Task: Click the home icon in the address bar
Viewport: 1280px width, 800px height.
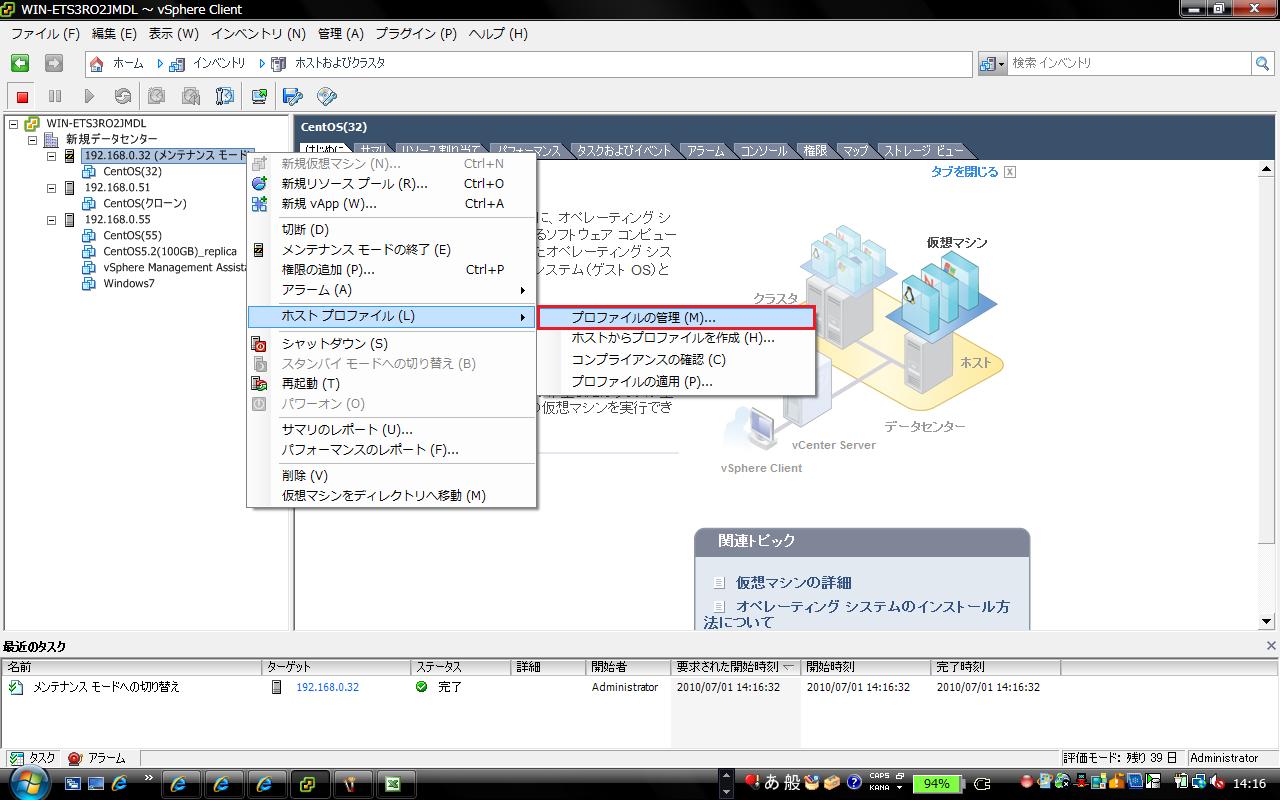Action: [97, 63]
